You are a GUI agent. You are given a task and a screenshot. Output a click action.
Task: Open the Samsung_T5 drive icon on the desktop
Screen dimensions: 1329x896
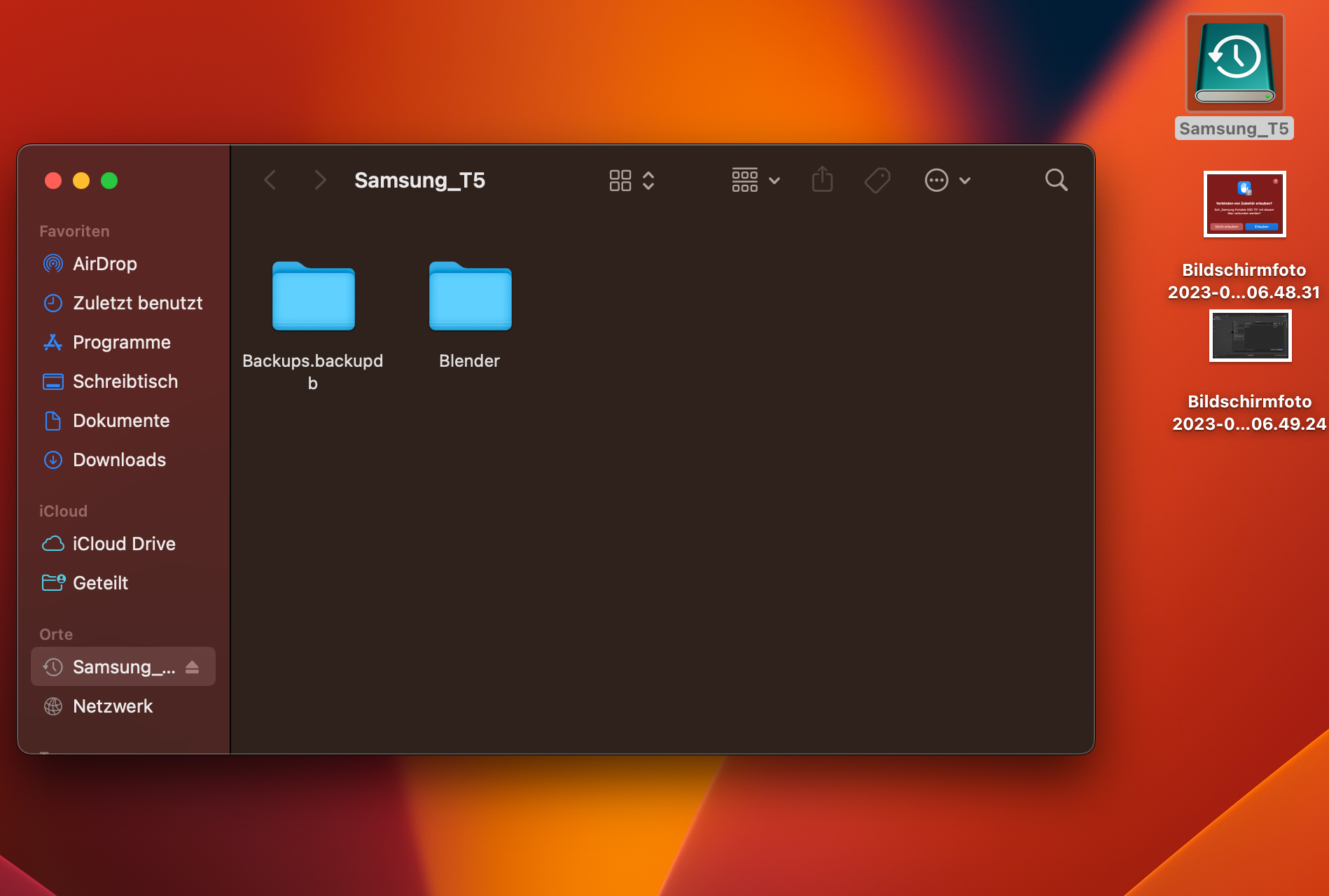pos(1234,64)
